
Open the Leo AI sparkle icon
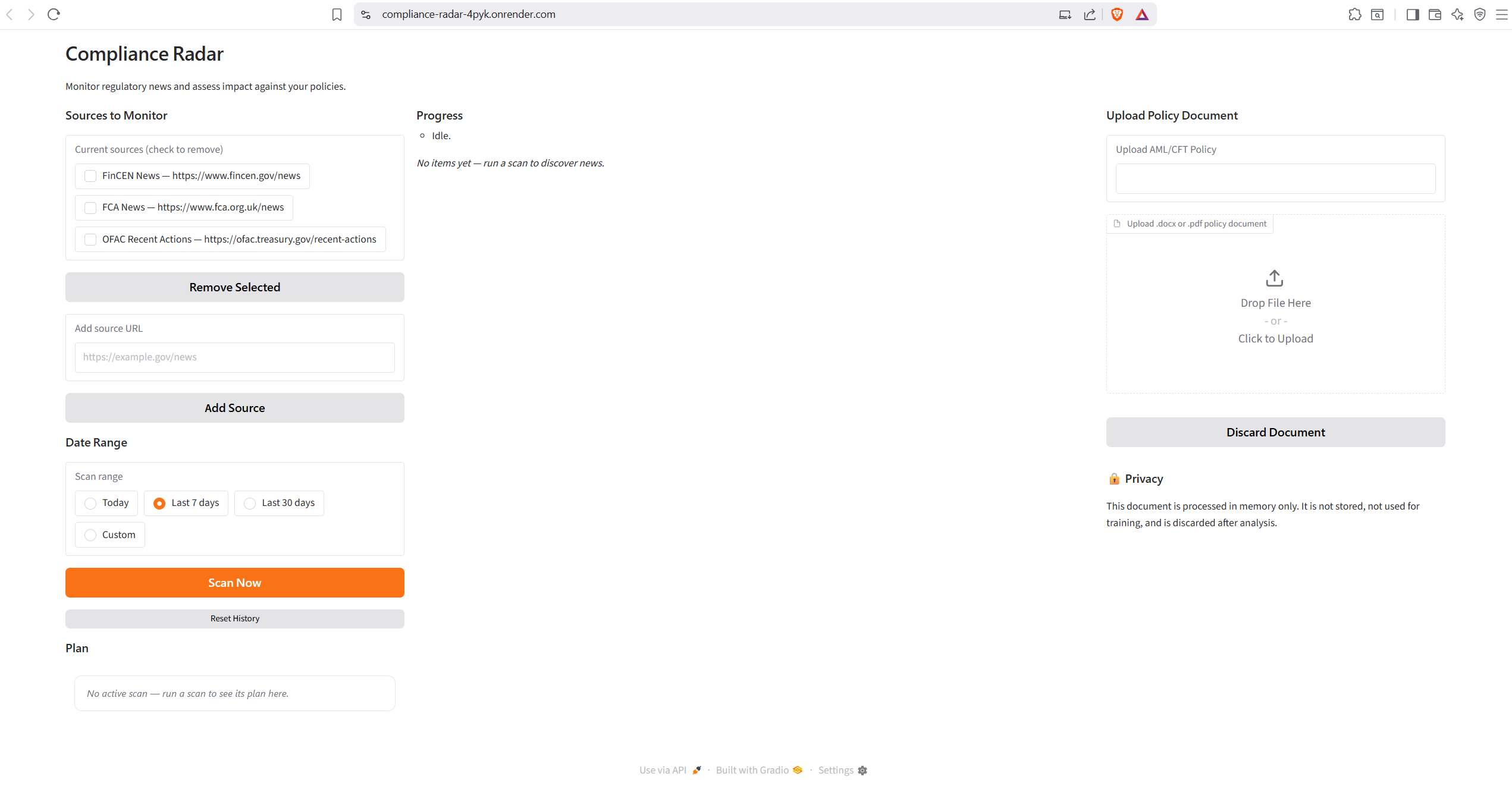pyautogui.click(x=1457, y=14)
